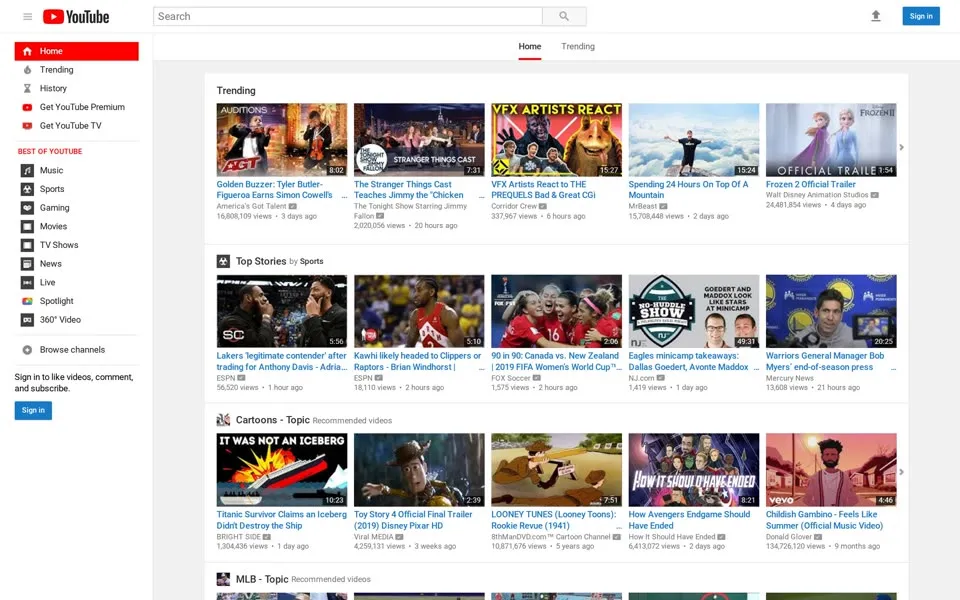Click the Movies channel icon
Viewport: 960px width, 600px height.
(27, 227)
